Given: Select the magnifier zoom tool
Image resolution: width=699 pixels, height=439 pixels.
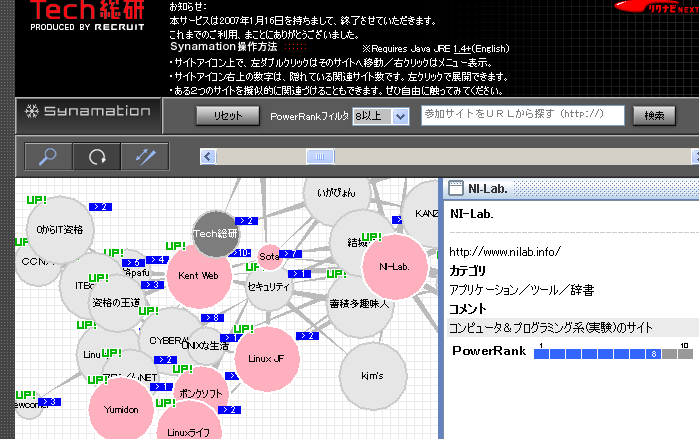Looking at the screenshot, I should [49, 156].
